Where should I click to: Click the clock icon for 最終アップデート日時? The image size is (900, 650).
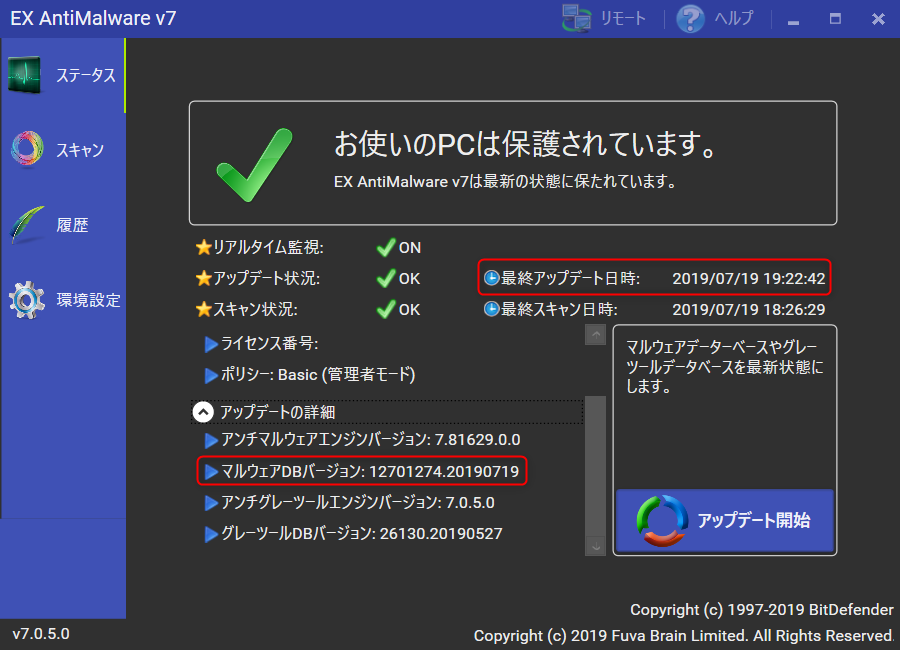point(491,278)
